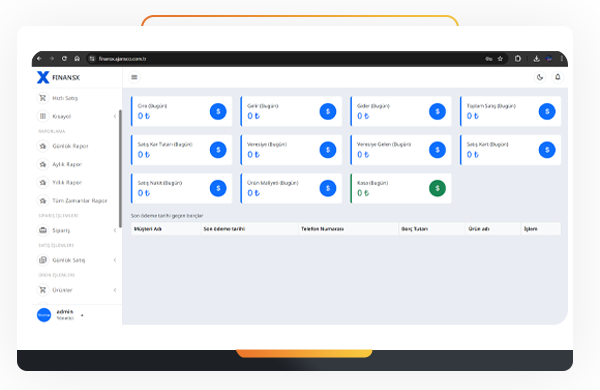Open Yıllık Rapor in the sidebar

[67, 183]
